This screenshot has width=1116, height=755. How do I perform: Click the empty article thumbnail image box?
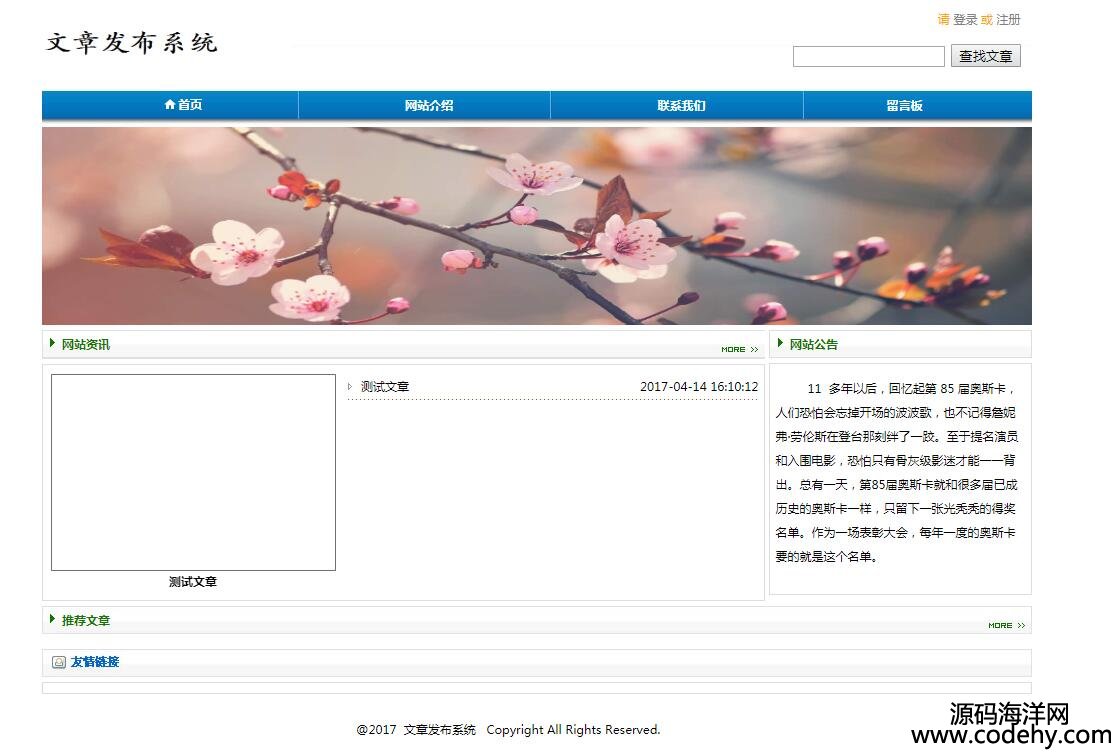coord(193,472)
